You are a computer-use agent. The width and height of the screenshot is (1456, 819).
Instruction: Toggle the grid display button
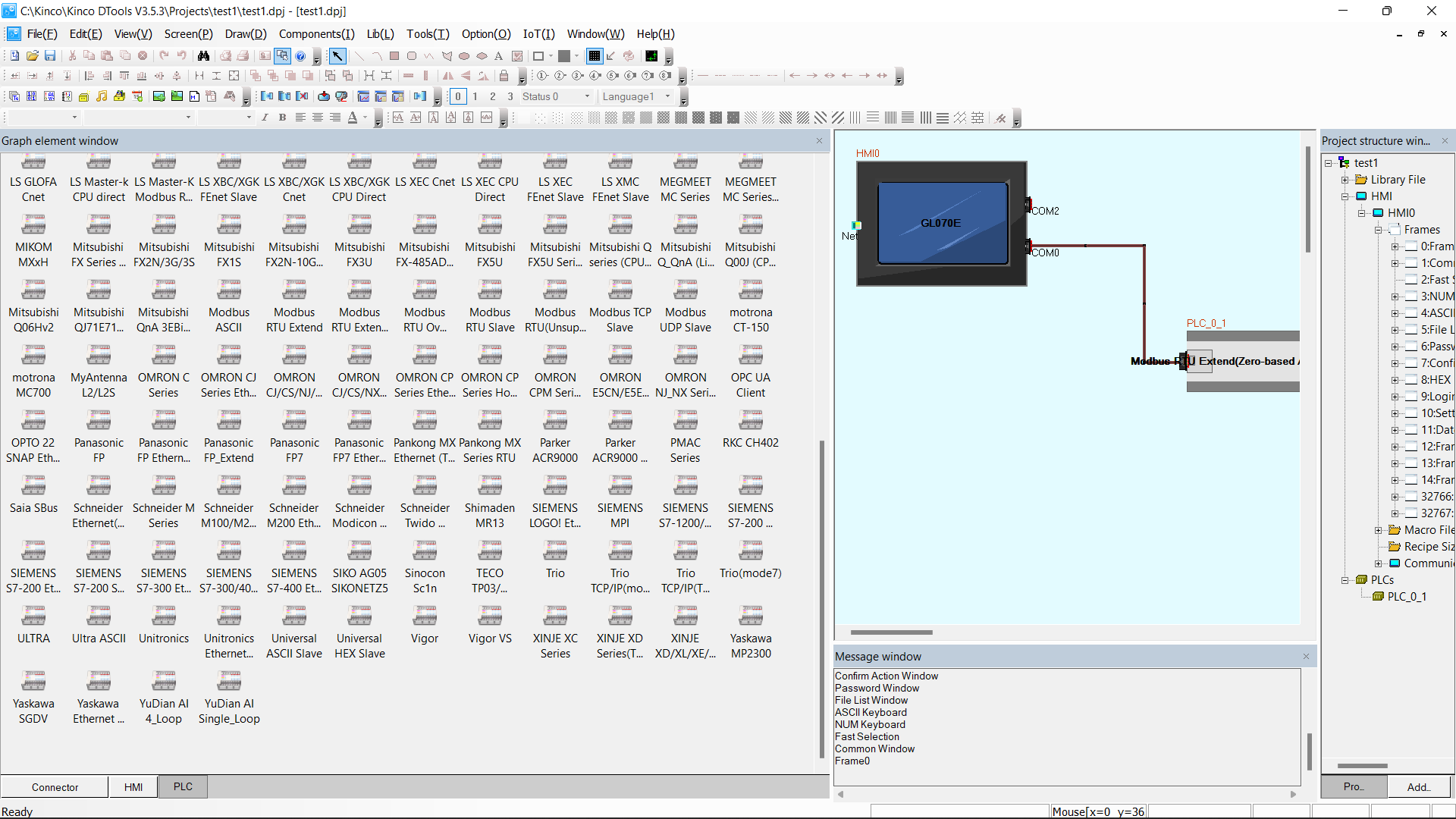click(595, 56)
